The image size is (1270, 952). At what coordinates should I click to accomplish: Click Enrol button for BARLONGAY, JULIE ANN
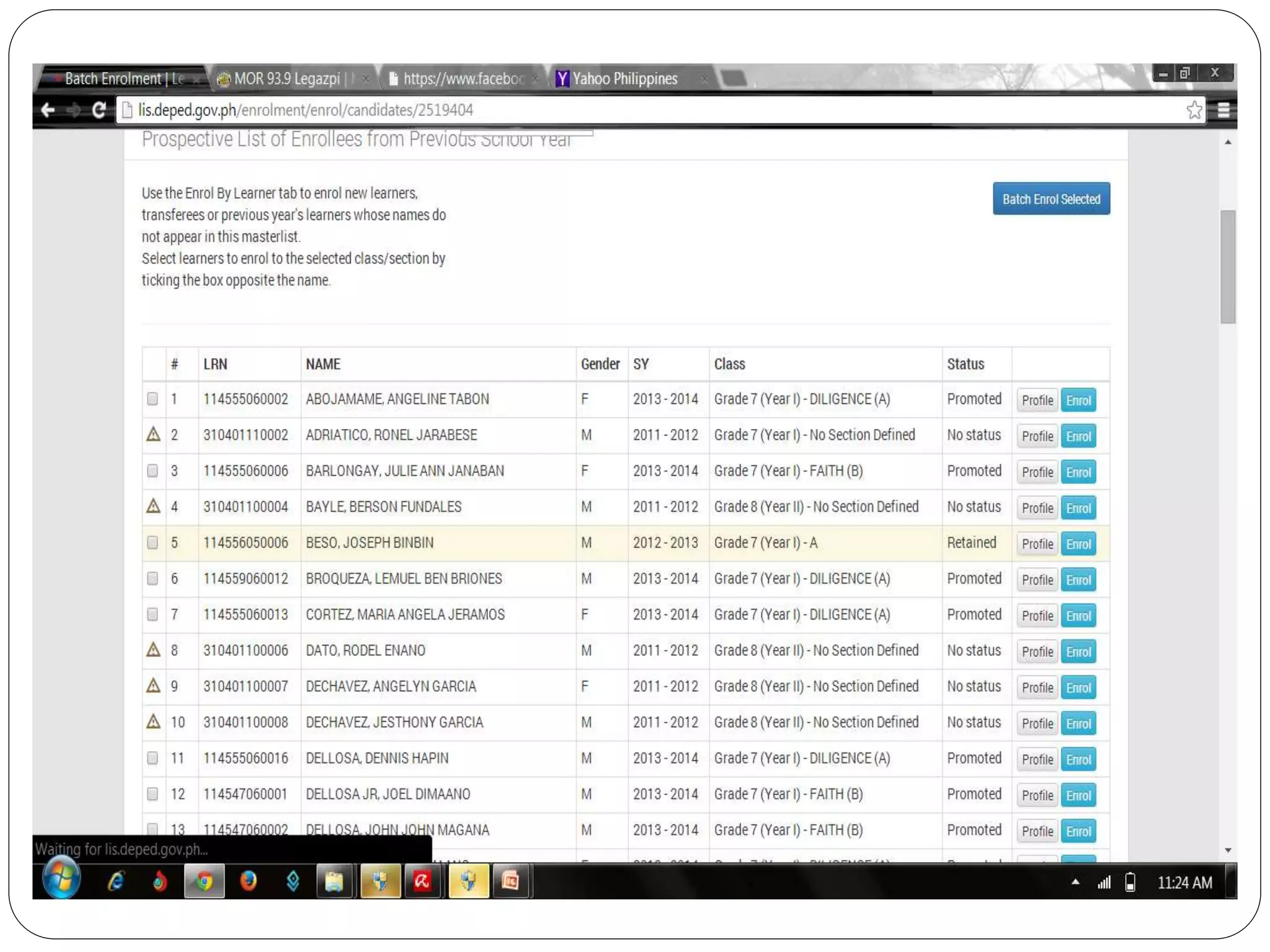(1078, 472)
